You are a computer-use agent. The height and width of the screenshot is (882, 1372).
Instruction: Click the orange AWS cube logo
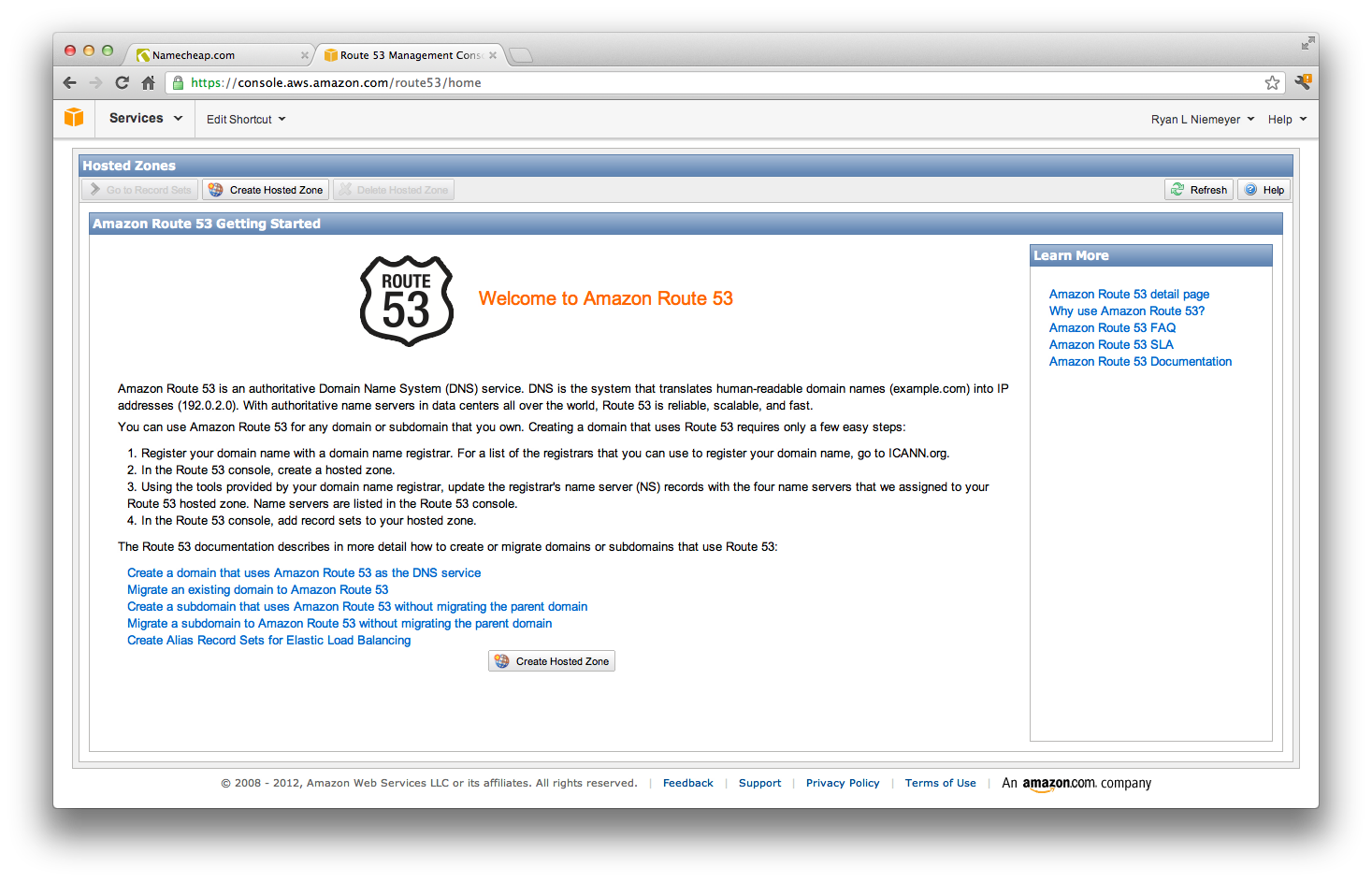74,118
